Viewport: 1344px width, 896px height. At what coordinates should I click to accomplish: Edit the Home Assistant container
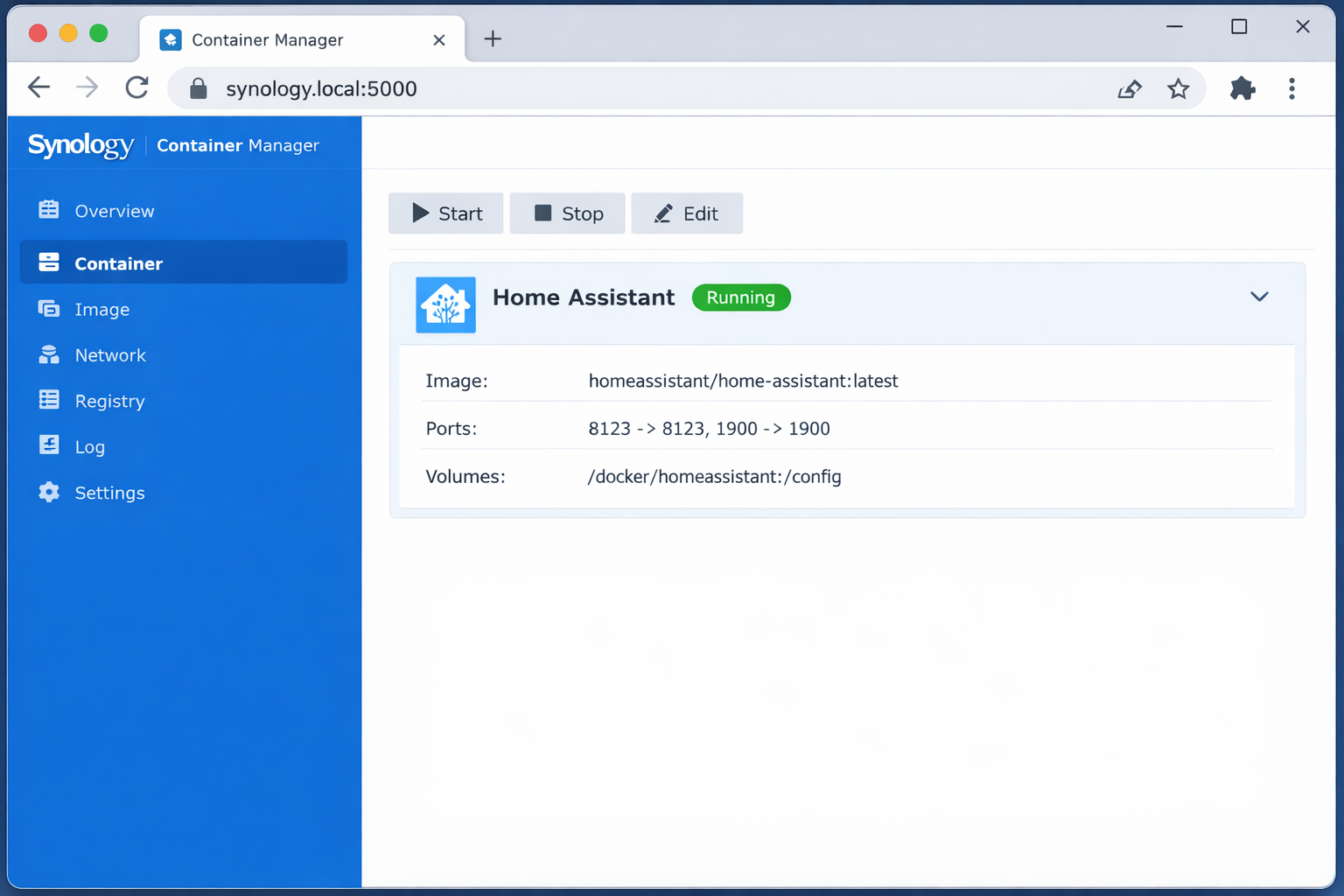(x=687, y=213)
